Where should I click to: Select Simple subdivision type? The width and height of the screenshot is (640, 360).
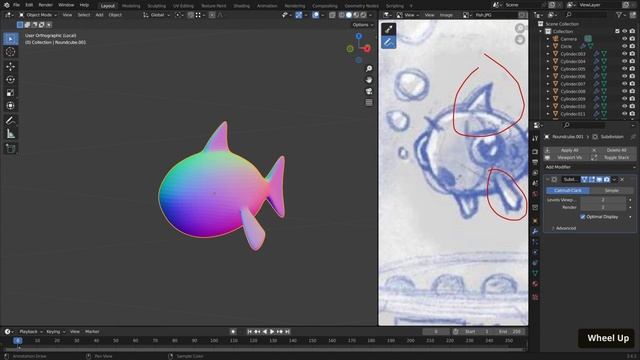point(611,191)
